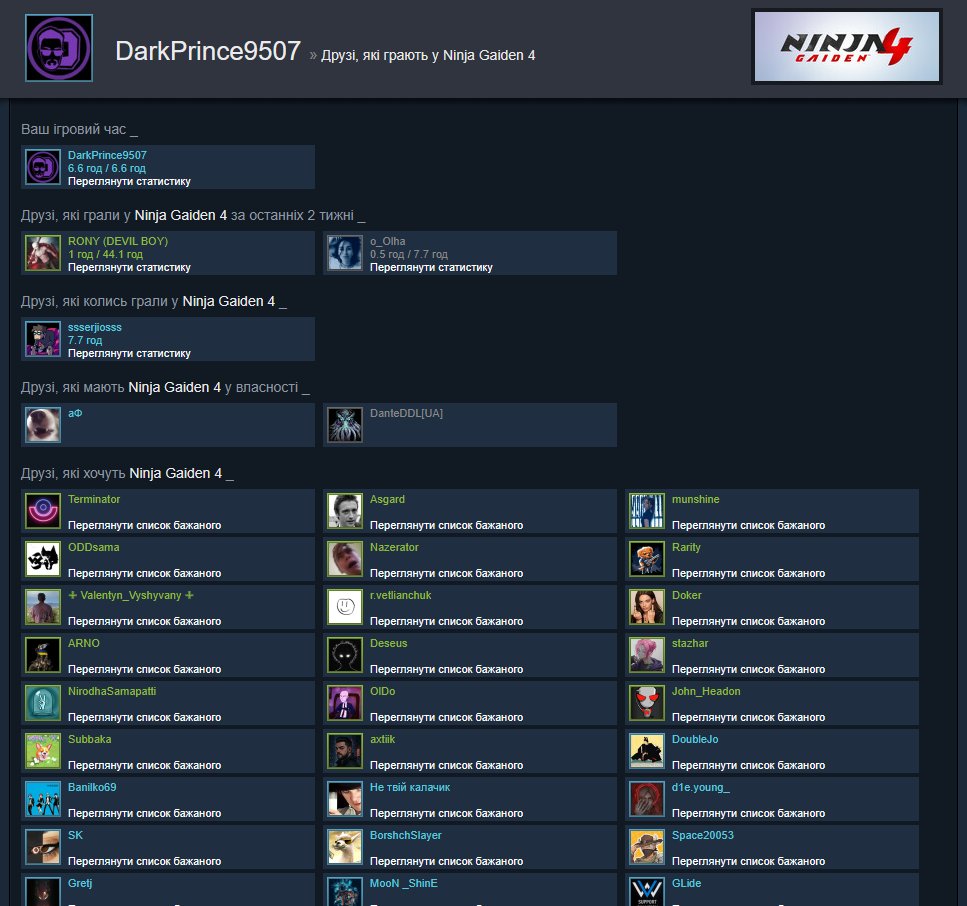View Terminator's wishlist

[x=144, y=525]
